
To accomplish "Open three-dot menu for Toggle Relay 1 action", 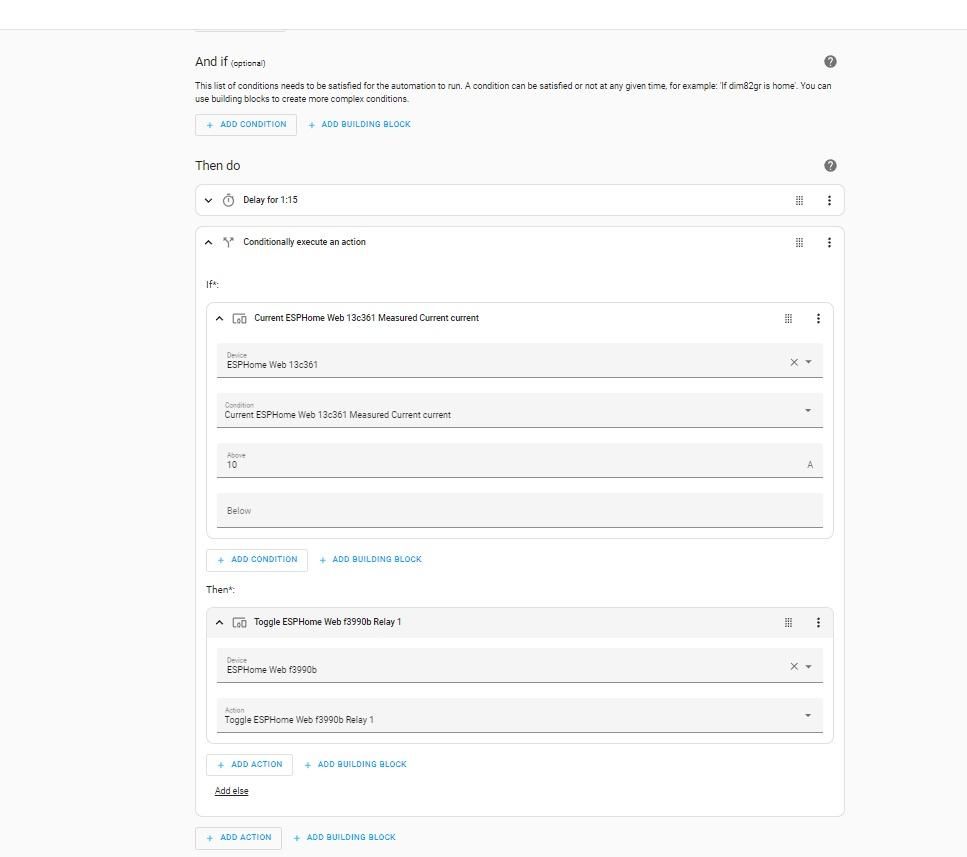I will [818, 622].
